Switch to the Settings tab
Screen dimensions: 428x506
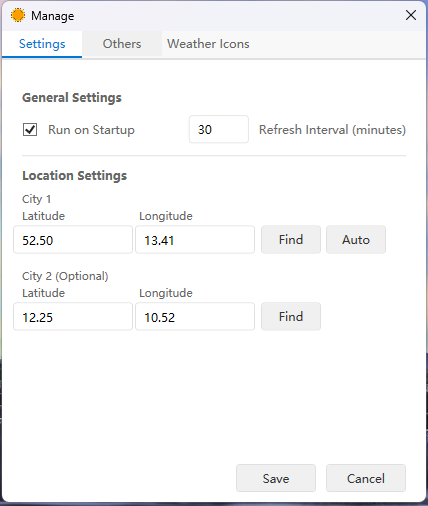[42, 44]
